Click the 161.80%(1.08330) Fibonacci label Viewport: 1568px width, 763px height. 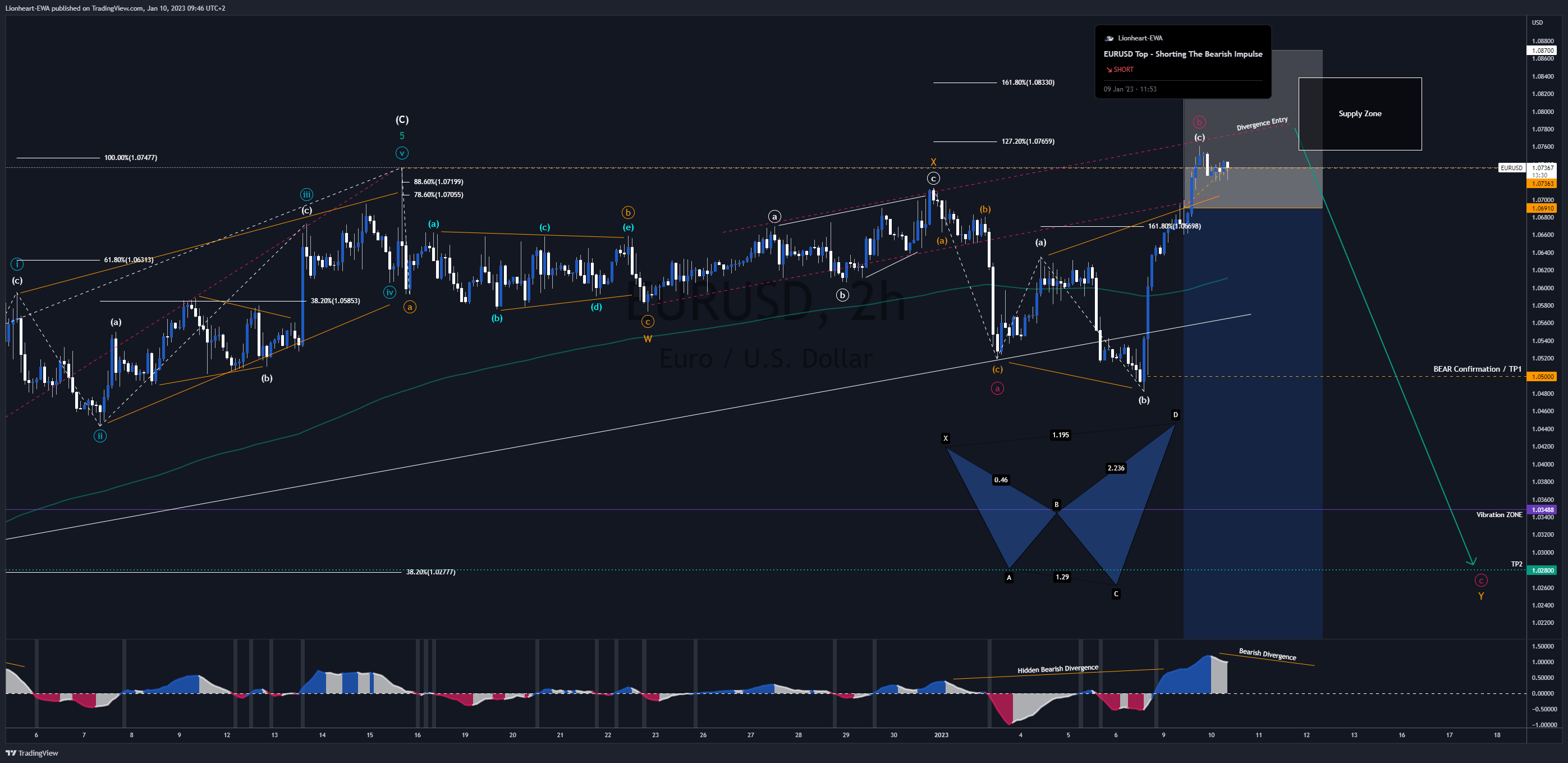pos(1028,82)
